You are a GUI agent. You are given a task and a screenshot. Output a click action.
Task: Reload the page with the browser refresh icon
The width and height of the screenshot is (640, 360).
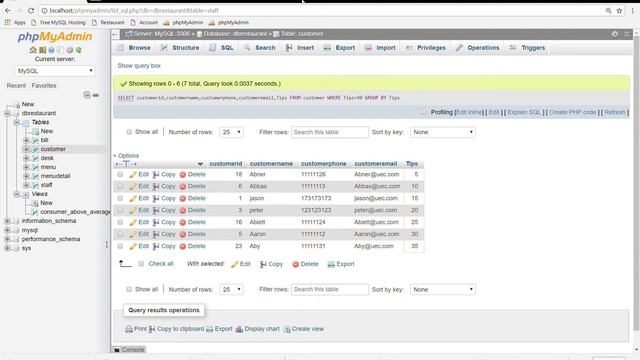31,10
